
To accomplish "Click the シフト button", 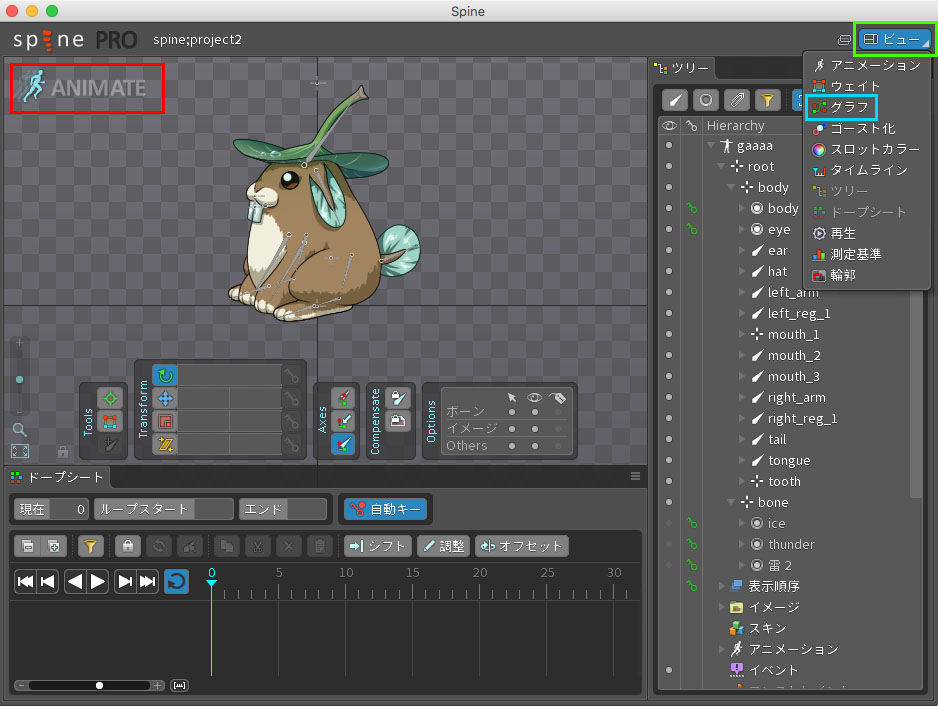I will click(x=377, y=546).
